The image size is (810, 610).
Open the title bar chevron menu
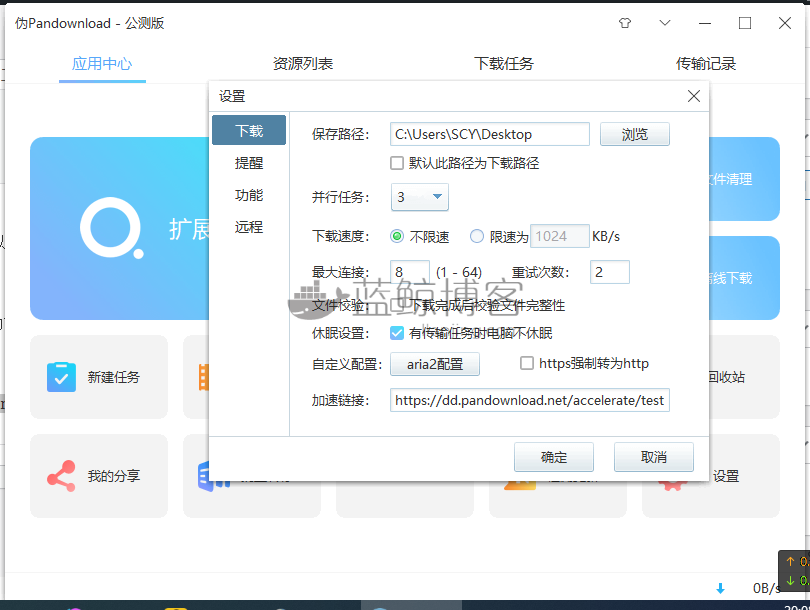pos(665,23)
